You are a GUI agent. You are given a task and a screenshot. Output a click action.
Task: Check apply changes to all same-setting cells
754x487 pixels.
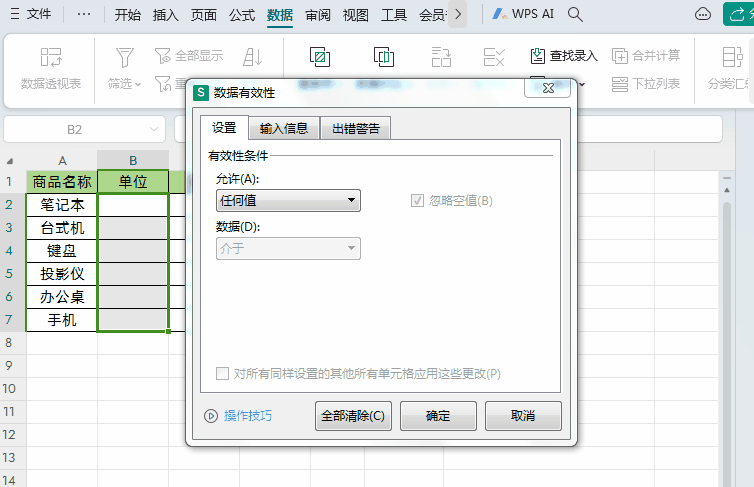coord(222,374)
